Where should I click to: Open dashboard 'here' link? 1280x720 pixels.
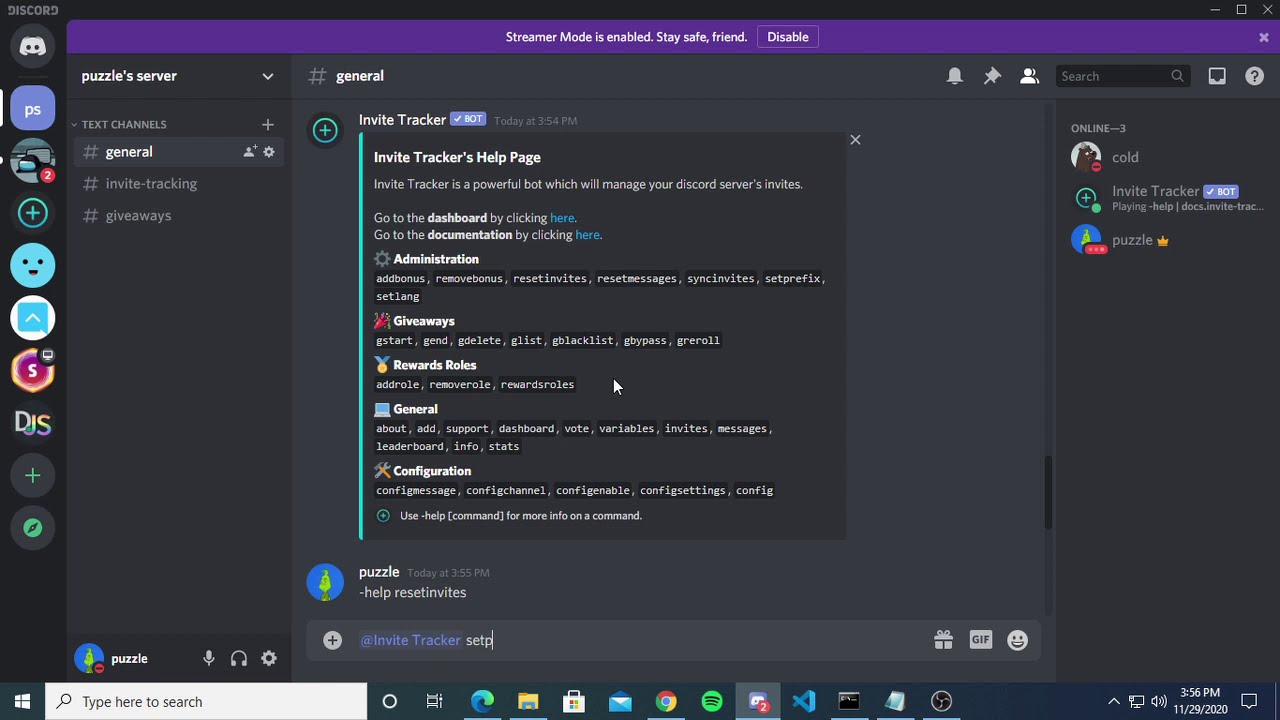coord(562,218)
